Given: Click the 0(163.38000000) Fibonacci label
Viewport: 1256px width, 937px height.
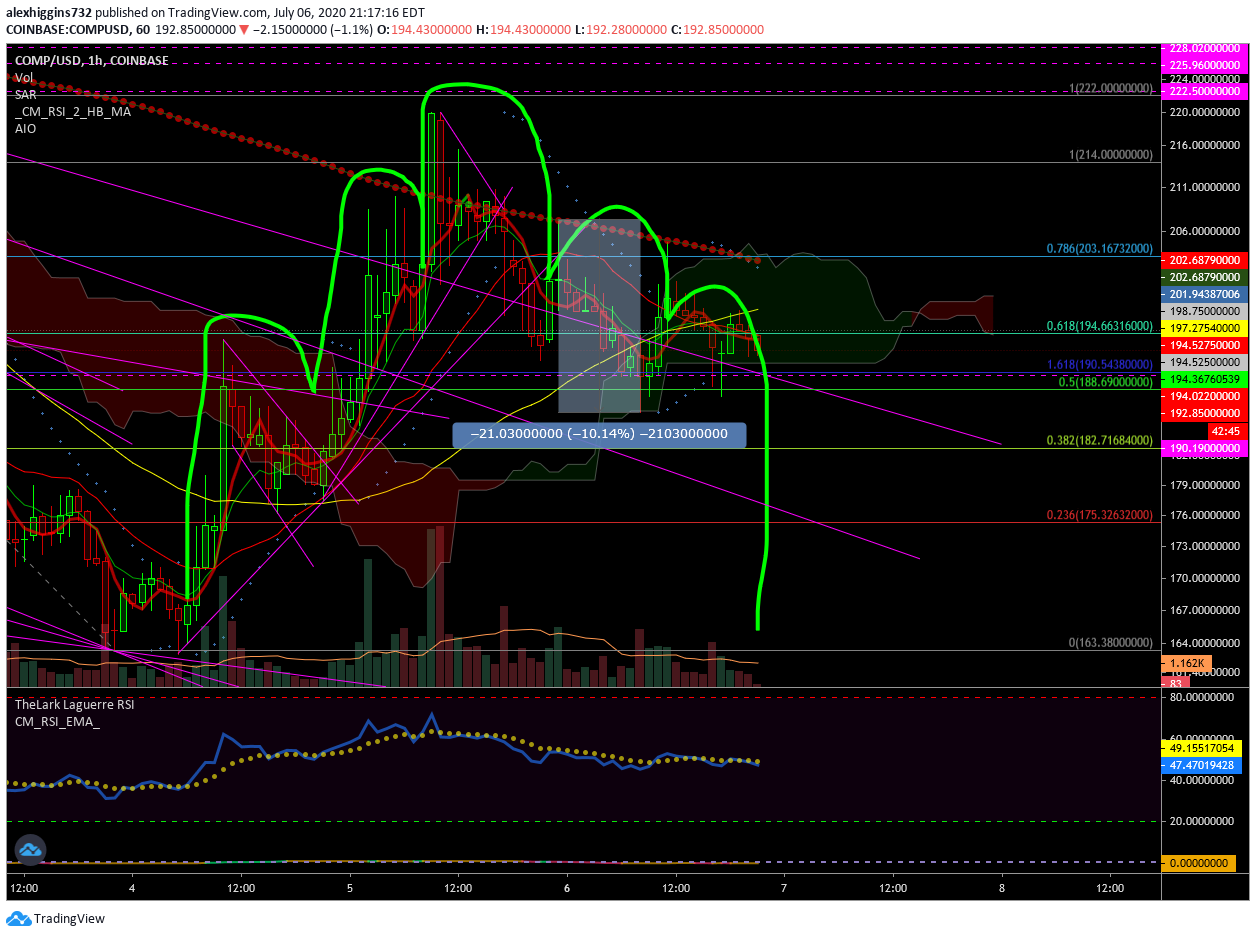Looking at the screenshot, I should point(1110,642).
